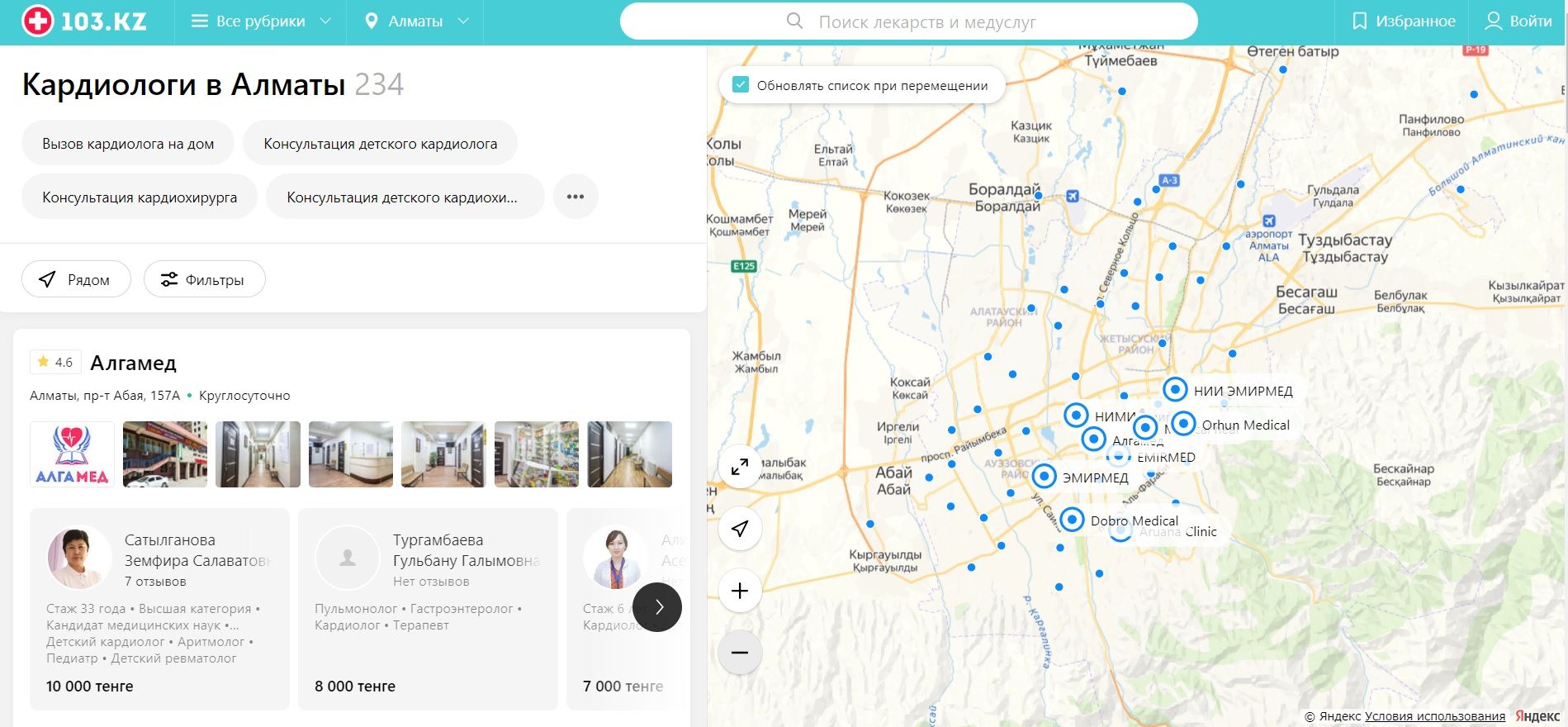Open the Алгамед logo thumbnail
The height and width of the screenshot is (727, 1568).
[73, 454]
